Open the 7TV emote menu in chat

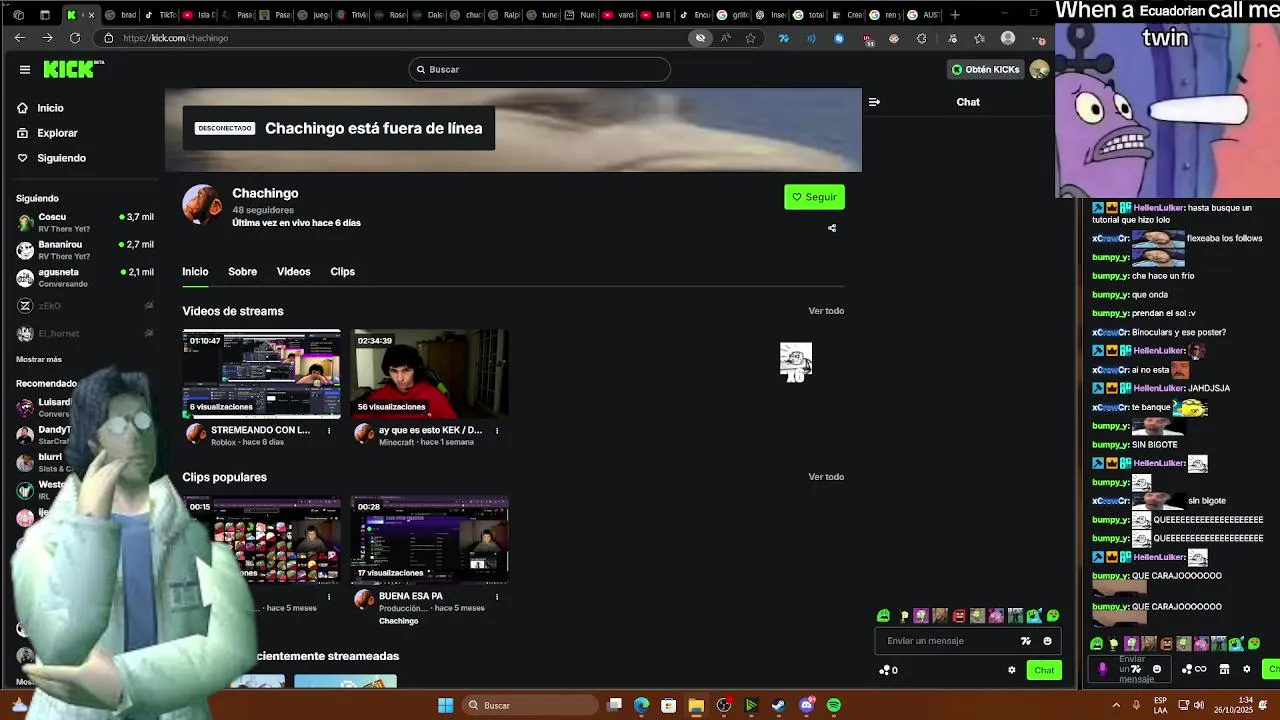pos(1025,641)
